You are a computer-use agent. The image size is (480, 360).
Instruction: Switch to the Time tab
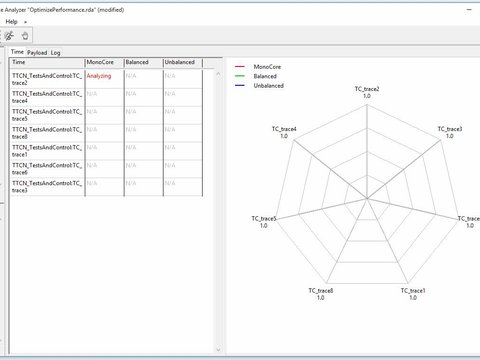pyautogui.click(x=17, y=52)
